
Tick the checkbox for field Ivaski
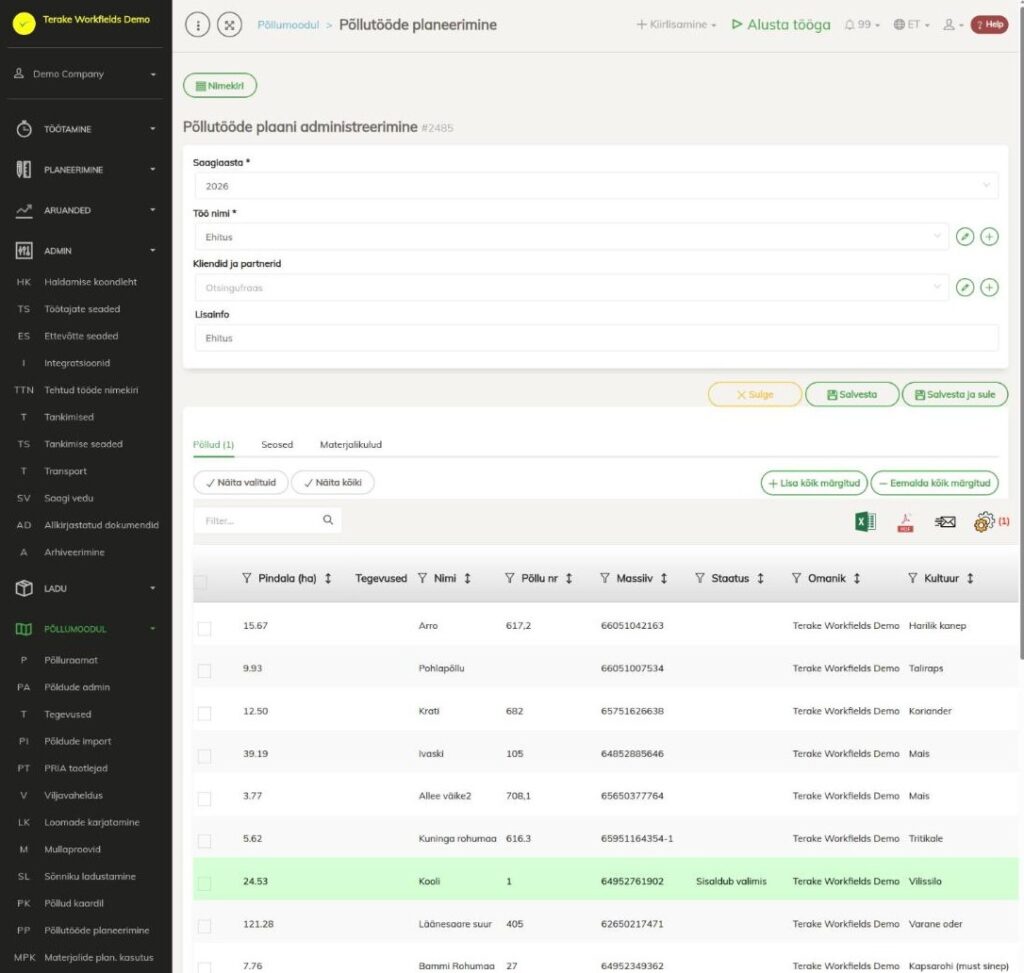coord(204,756)
